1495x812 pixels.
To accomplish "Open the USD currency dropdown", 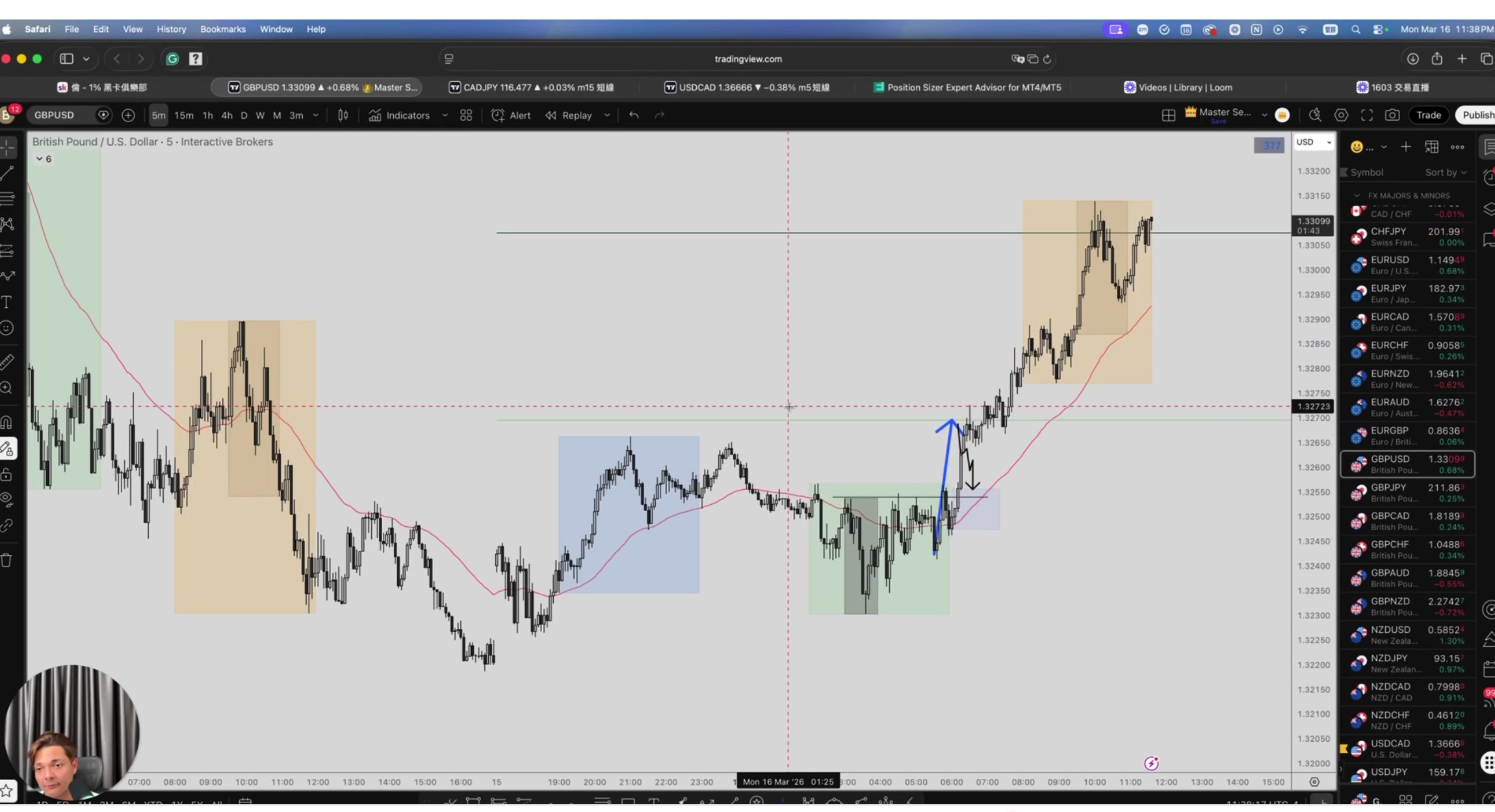I will pyautogui.click(x=1313, y=142).
